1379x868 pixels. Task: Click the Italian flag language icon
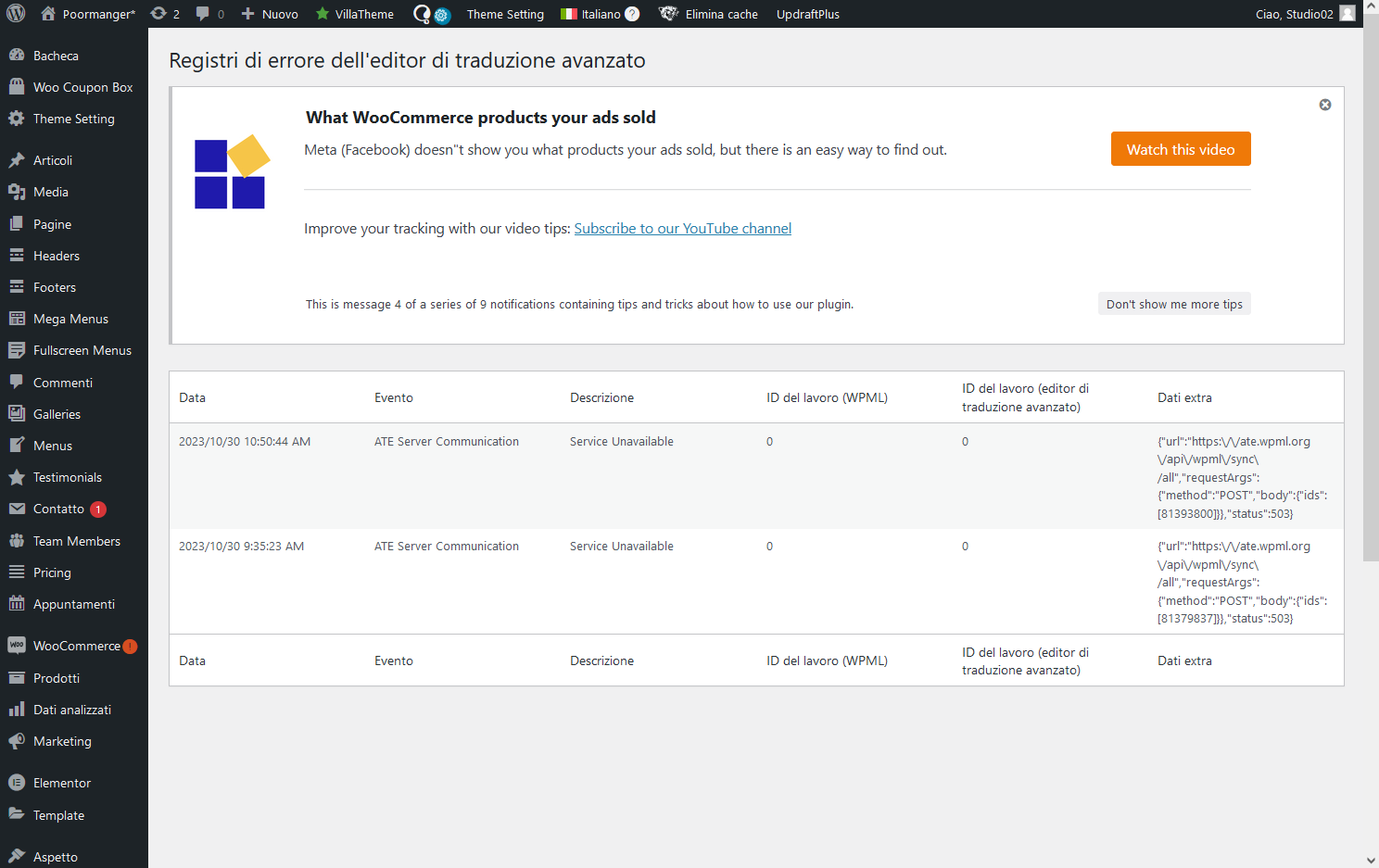569,14
